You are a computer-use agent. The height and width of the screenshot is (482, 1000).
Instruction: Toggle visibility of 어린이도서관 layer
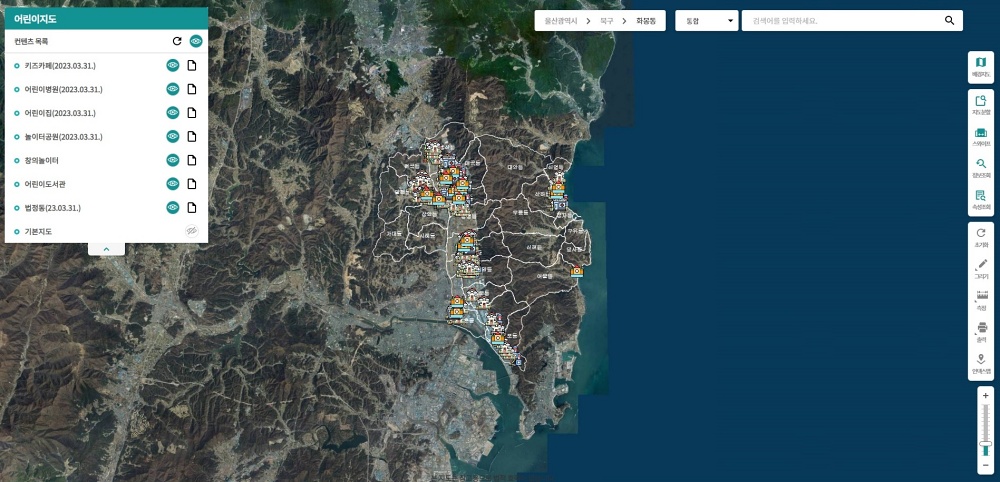pos(173,184)
